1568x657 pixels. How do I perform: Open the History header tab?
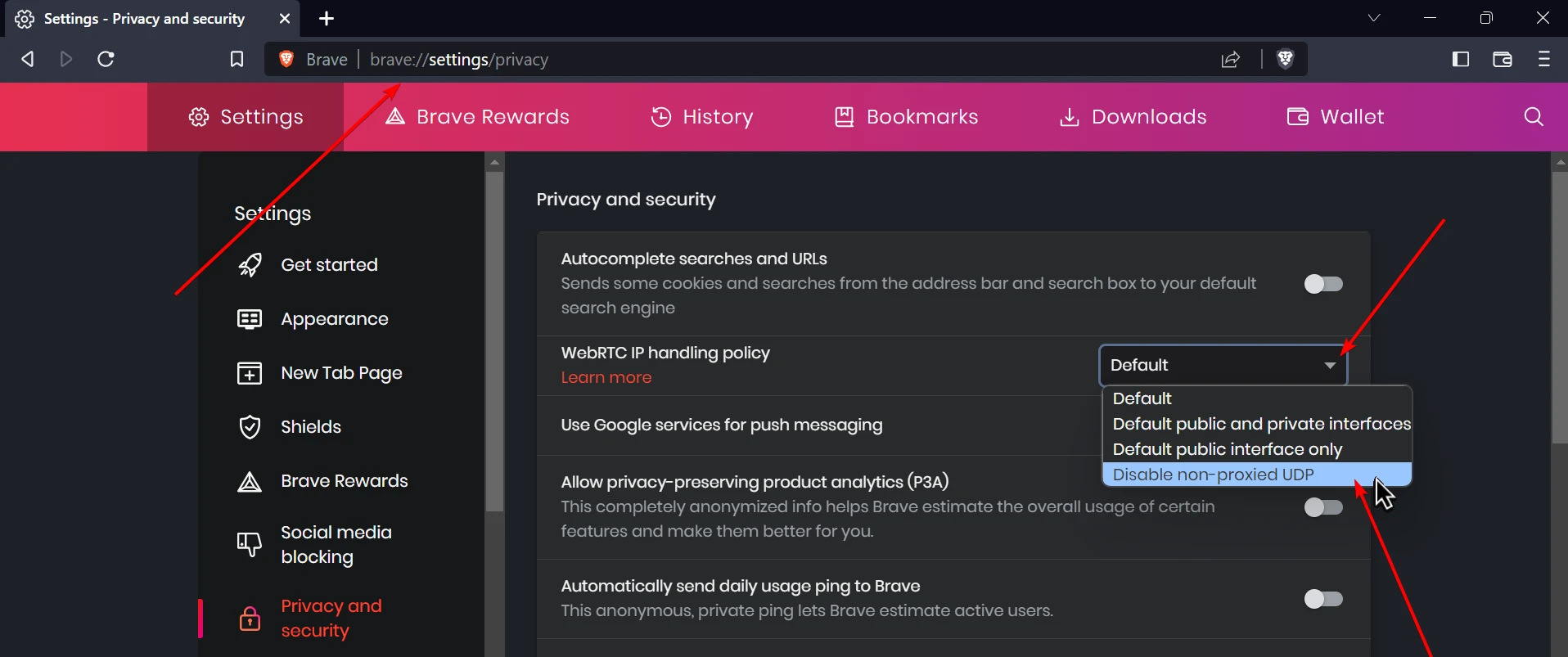coord(702,117)
